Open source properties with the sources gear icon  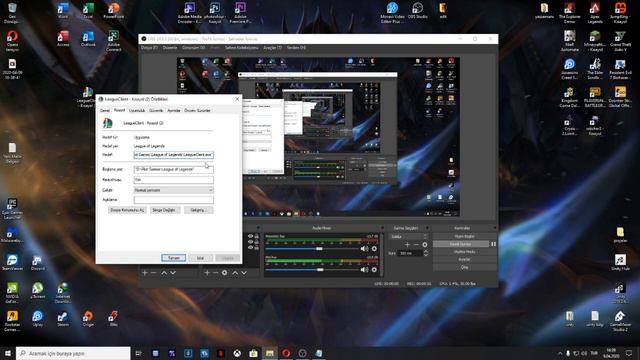[224, 273]
